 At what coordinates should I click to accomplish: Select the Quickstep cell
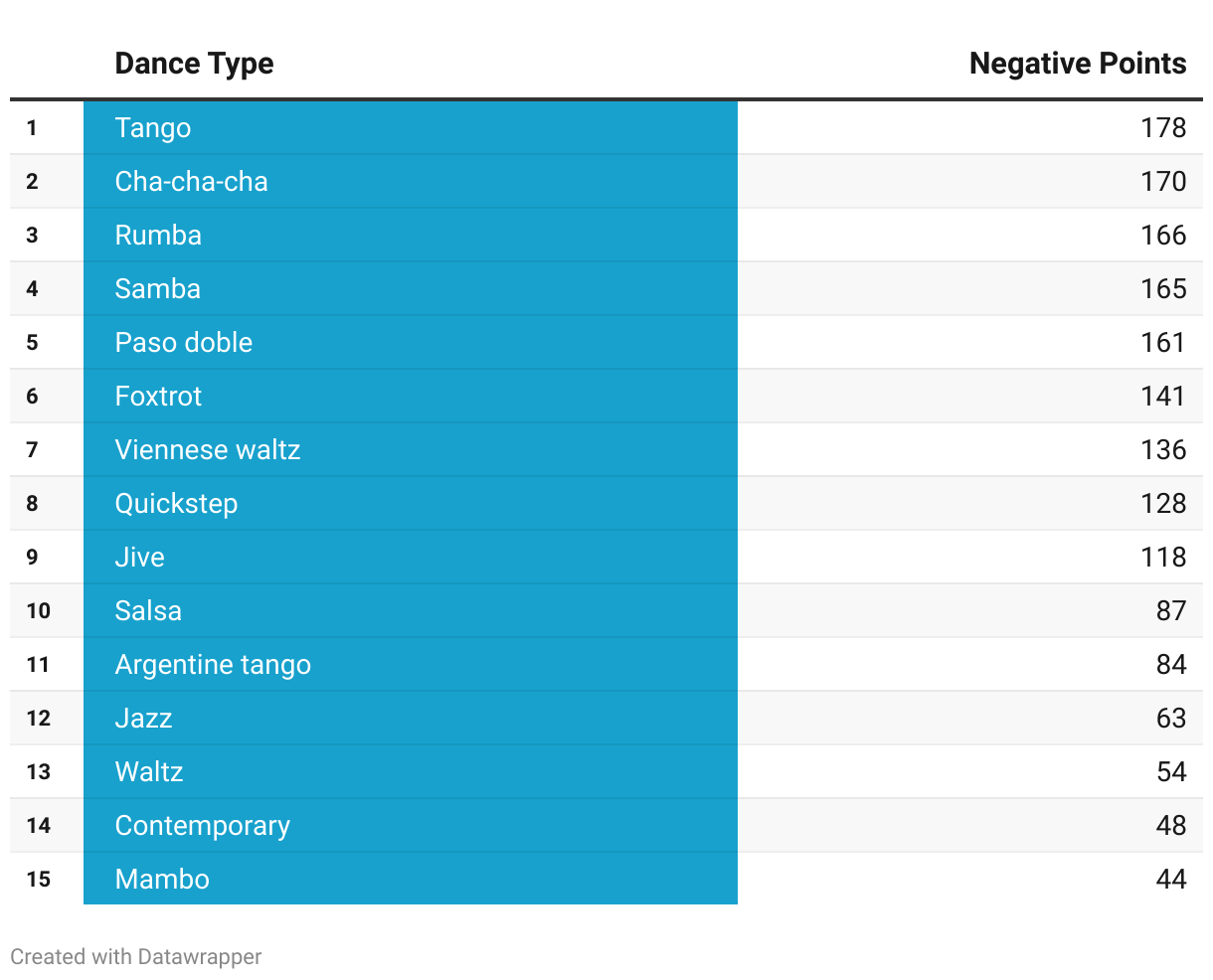click(176, 504)
